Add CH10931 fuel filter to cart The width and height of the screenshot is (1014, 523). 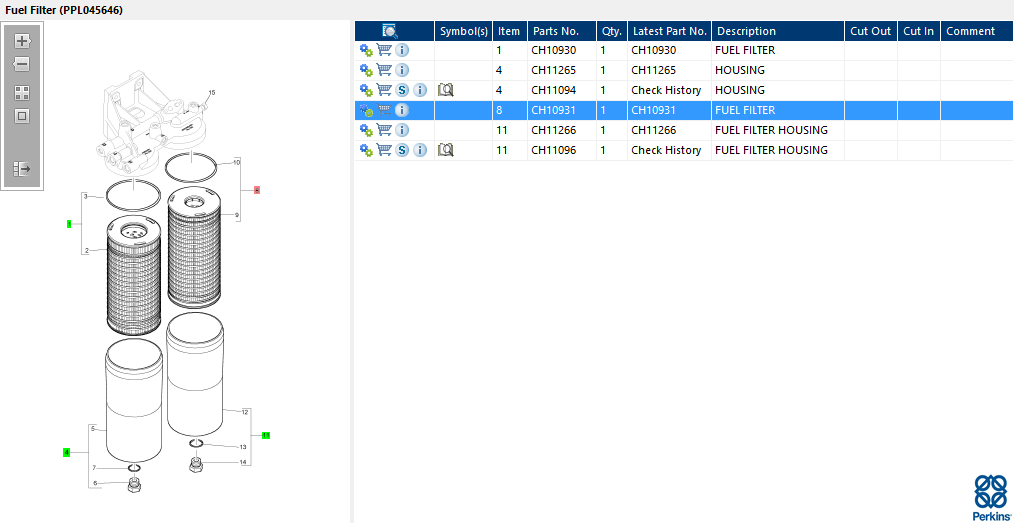coord(384,110)
